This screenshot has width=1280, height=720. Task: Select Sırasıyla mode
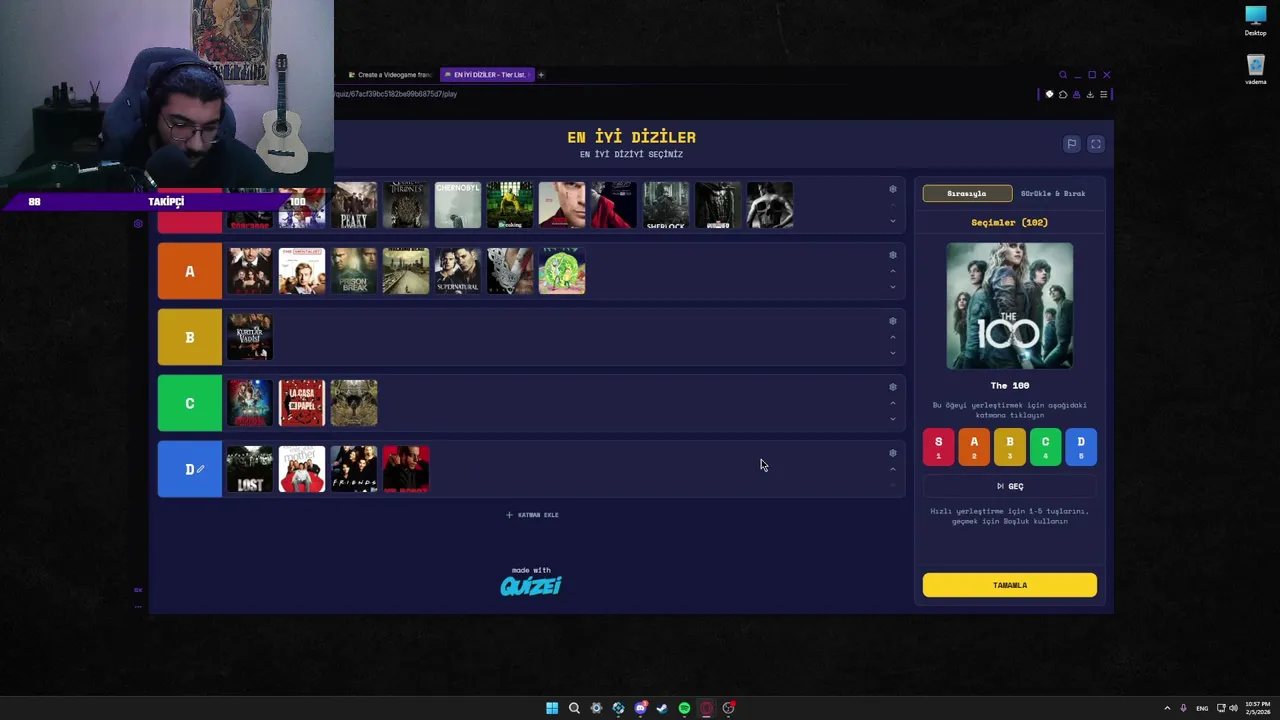tap(967, 193)
